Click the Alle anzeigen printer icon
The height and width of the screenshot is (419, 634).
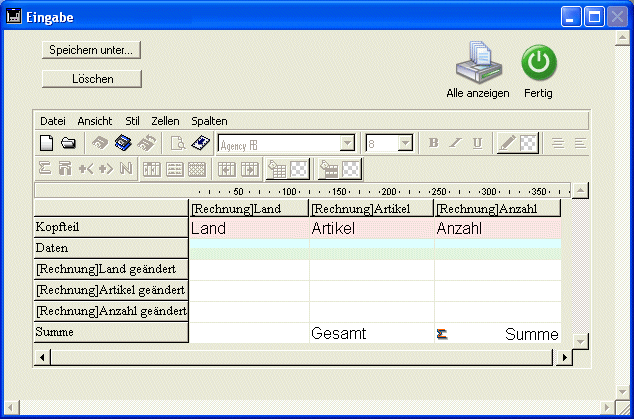coord(477,65)
